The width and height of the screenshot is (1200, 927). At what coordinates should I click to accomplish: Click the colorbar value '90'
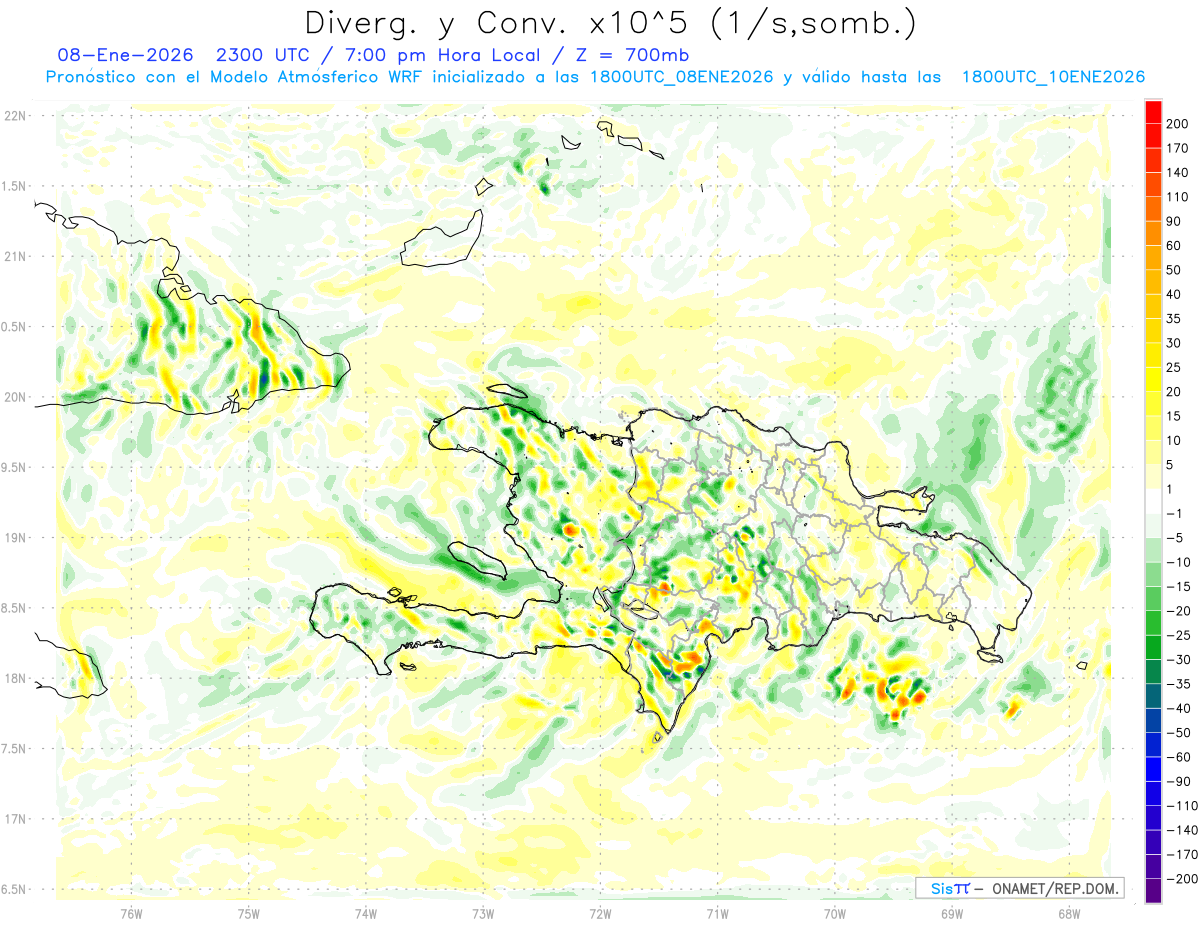pyautogui.click(x=1174, y=221)
